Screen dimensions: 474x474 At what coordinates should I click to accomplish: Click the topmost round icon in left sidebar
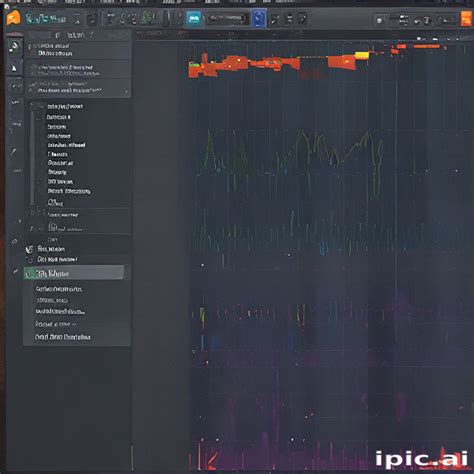[x=14, y=47]
